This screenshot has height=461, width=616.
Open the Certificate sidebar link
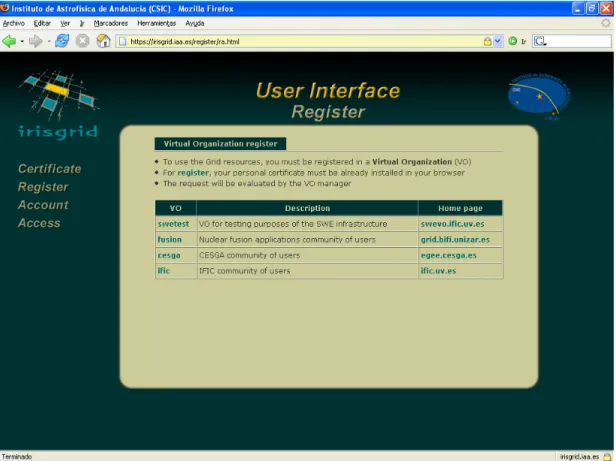coord(50,169)
